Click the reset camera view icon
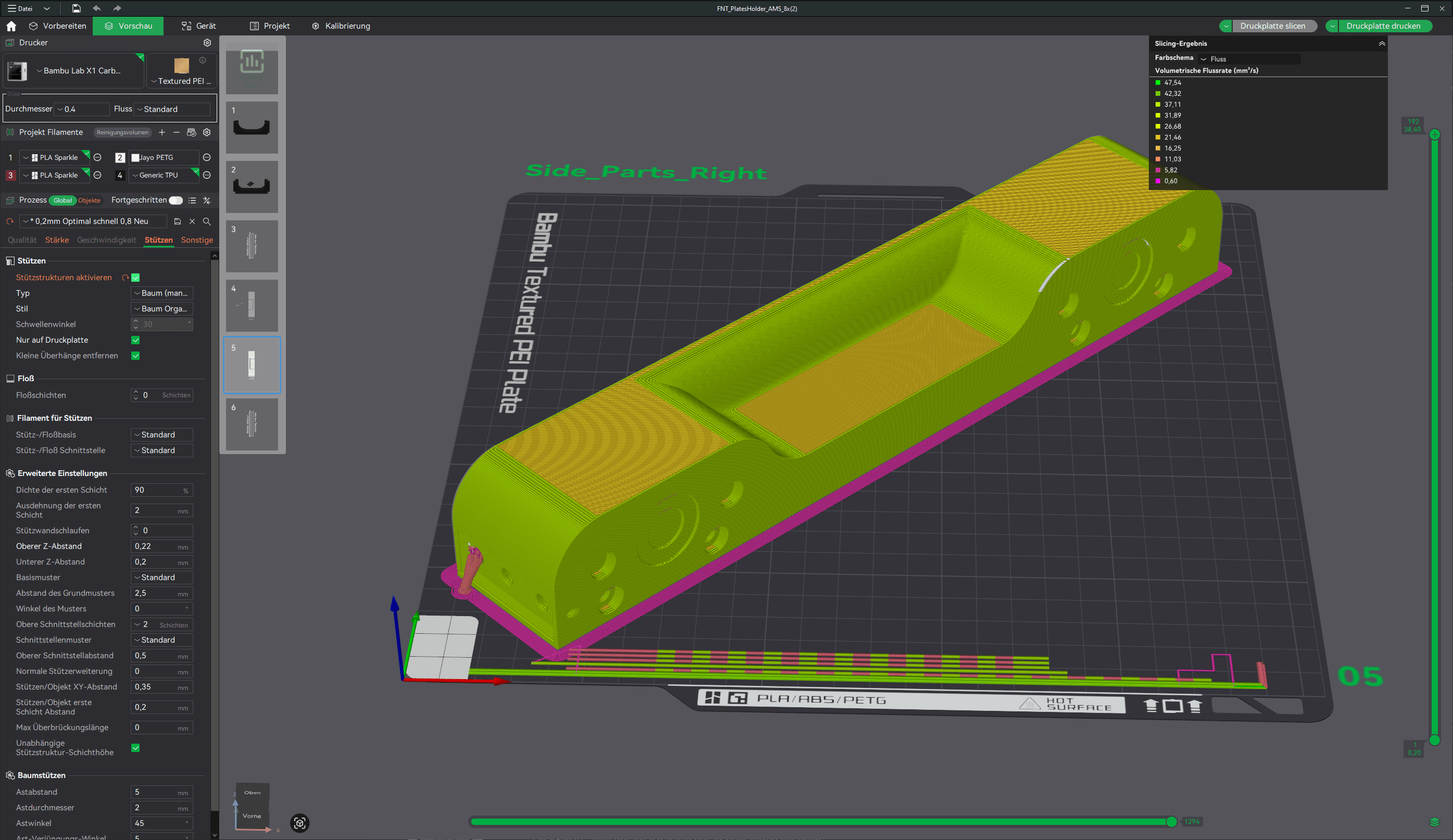The width and height of the screenshot is (1453, 840). [x=300, y=823]
